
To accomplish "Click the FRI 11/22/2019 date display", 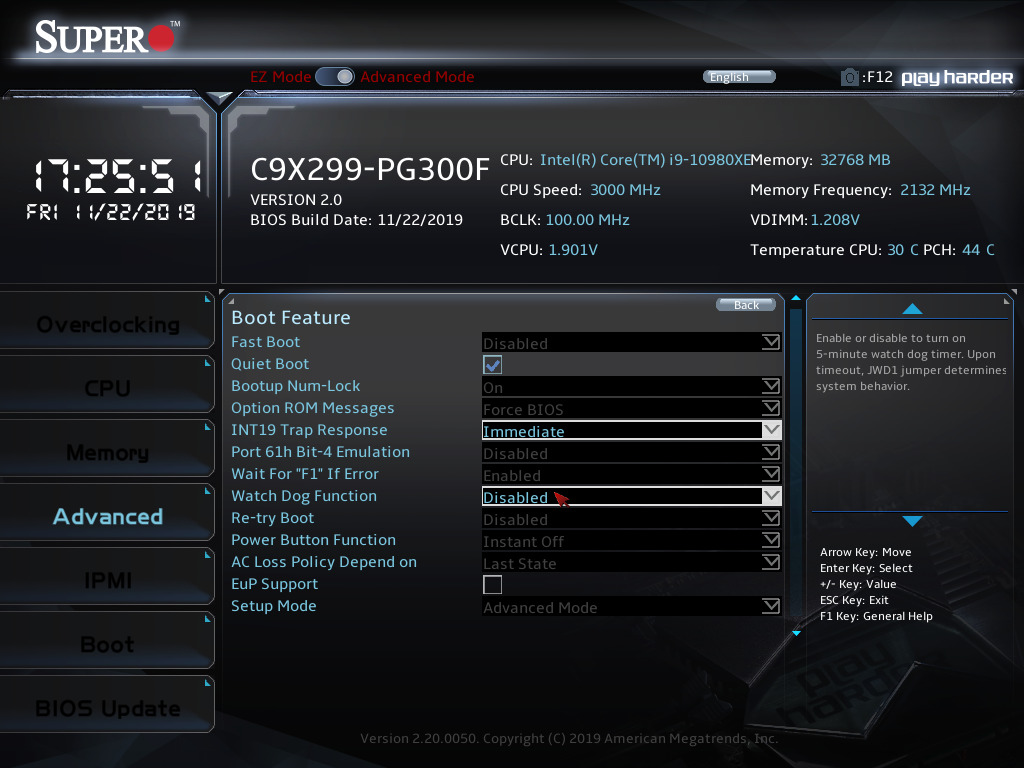I will point(110,212).
